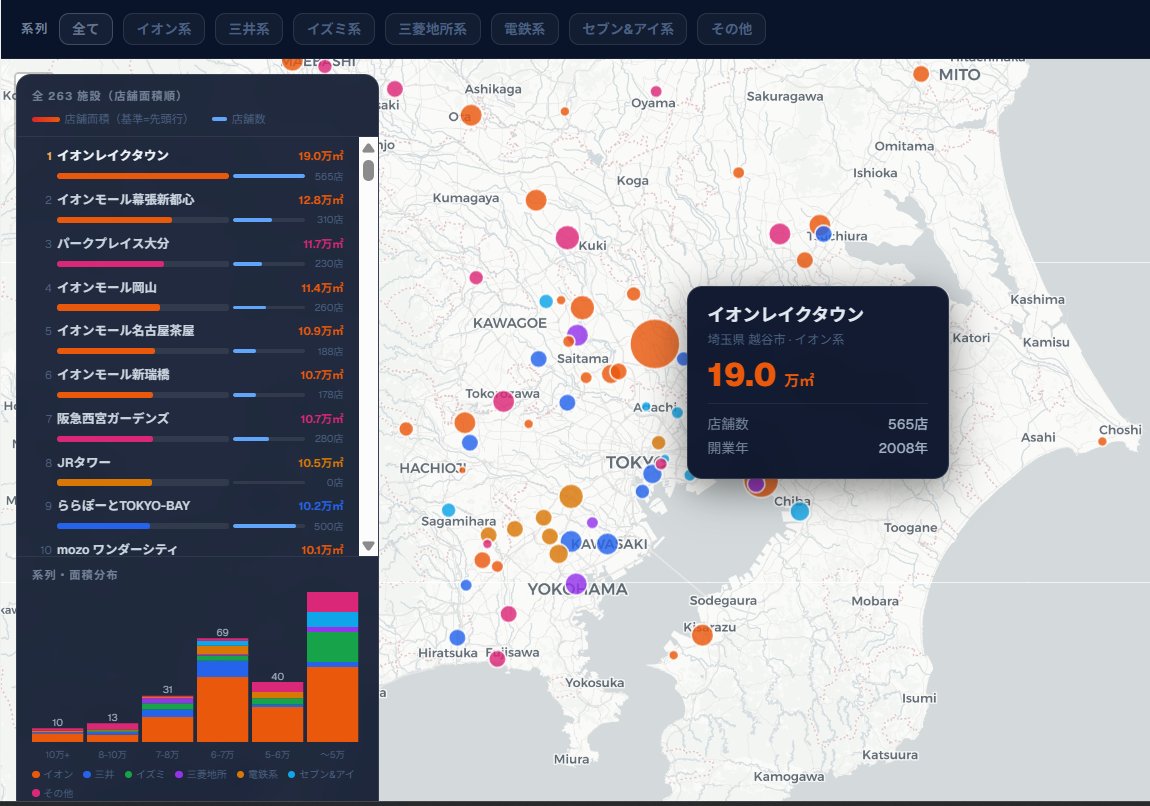
Task: Click the list scrollbar up arrow
Action: 368,147
